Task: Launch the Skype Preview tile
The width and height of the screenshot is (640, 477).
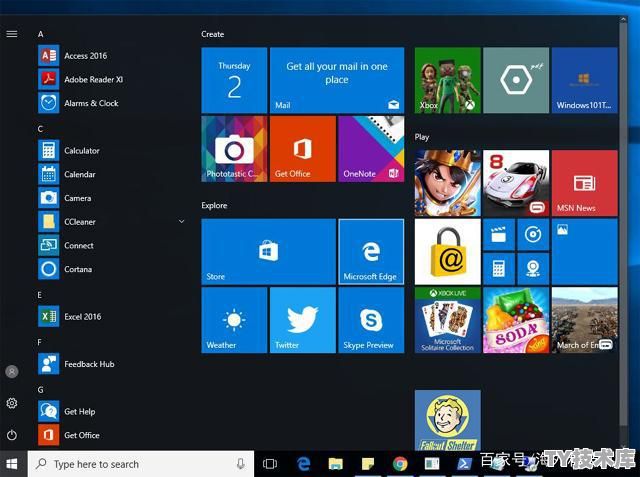Action: [371, 320]
